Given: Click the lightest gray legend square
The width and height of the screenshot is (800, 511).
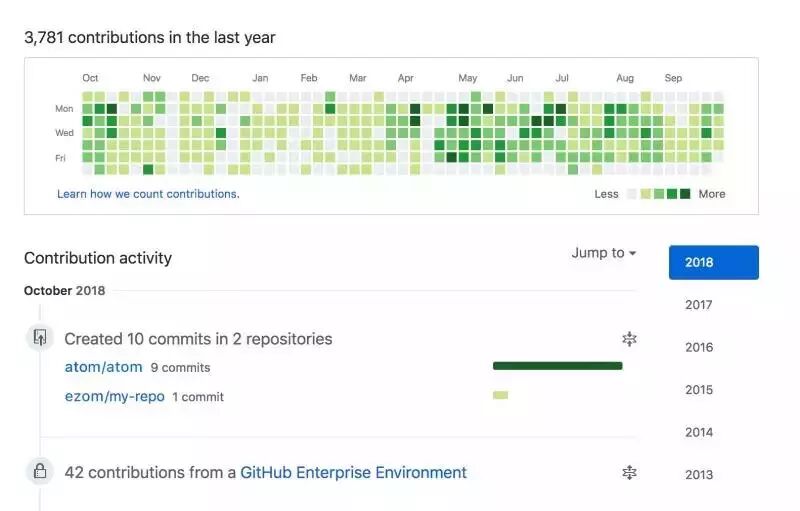Looking at the screenshot, I should coord(632,194).
